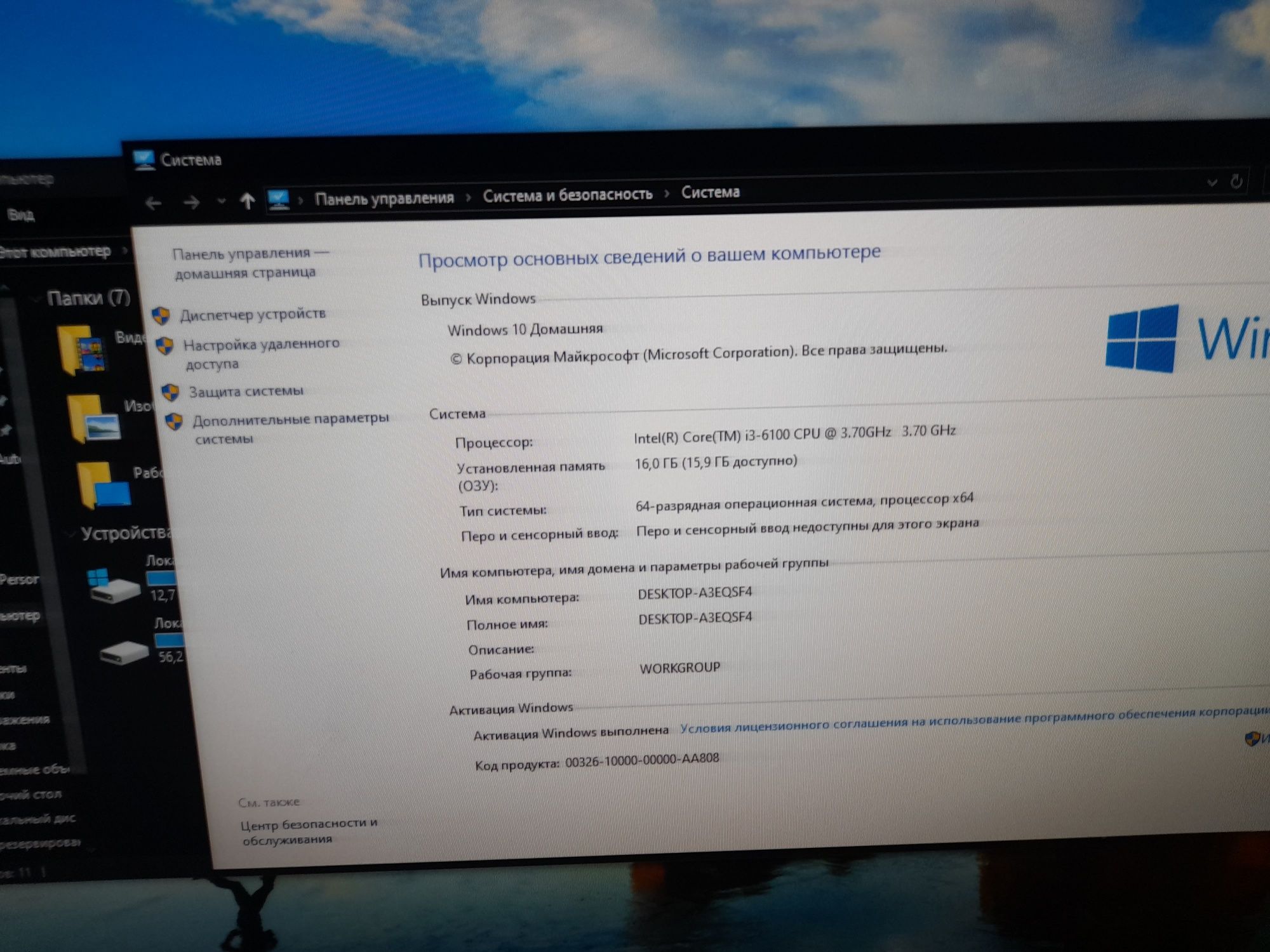Open Videos folder icon in Explorer
Viewport: 1270px width, 952px height.
tap(81, 349)
